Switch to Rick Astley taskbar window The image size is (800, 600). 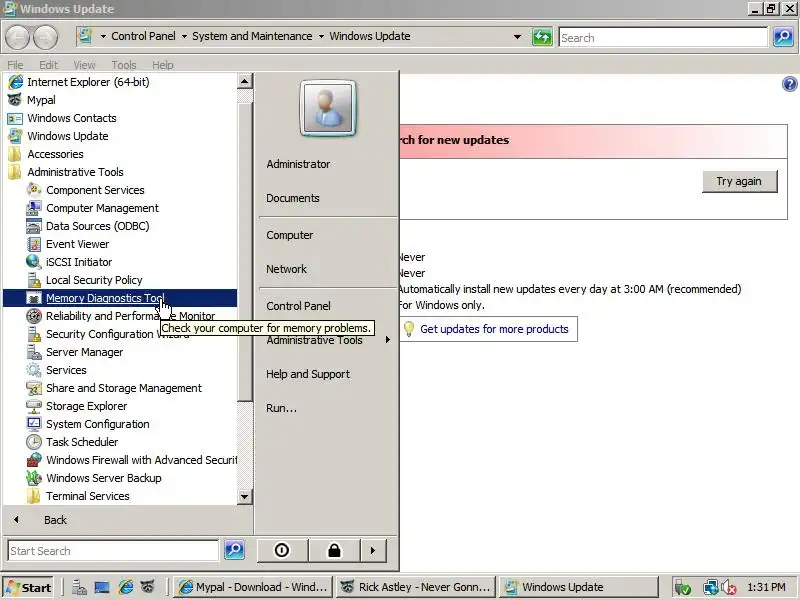(416, 587)
